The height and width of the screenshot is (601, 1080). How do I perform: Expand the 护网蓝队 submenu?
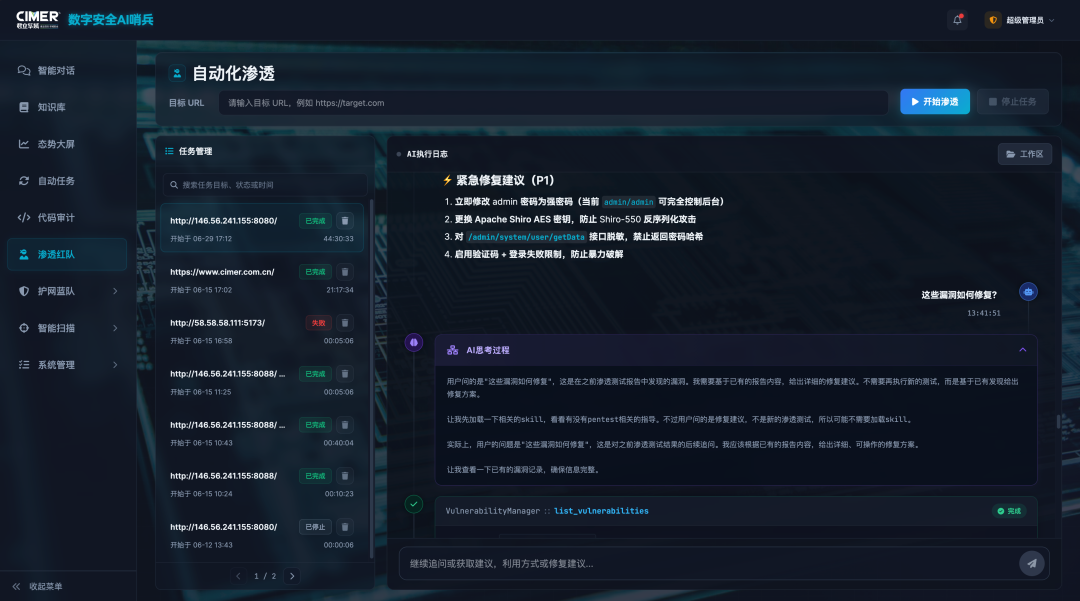pos(67,291)
